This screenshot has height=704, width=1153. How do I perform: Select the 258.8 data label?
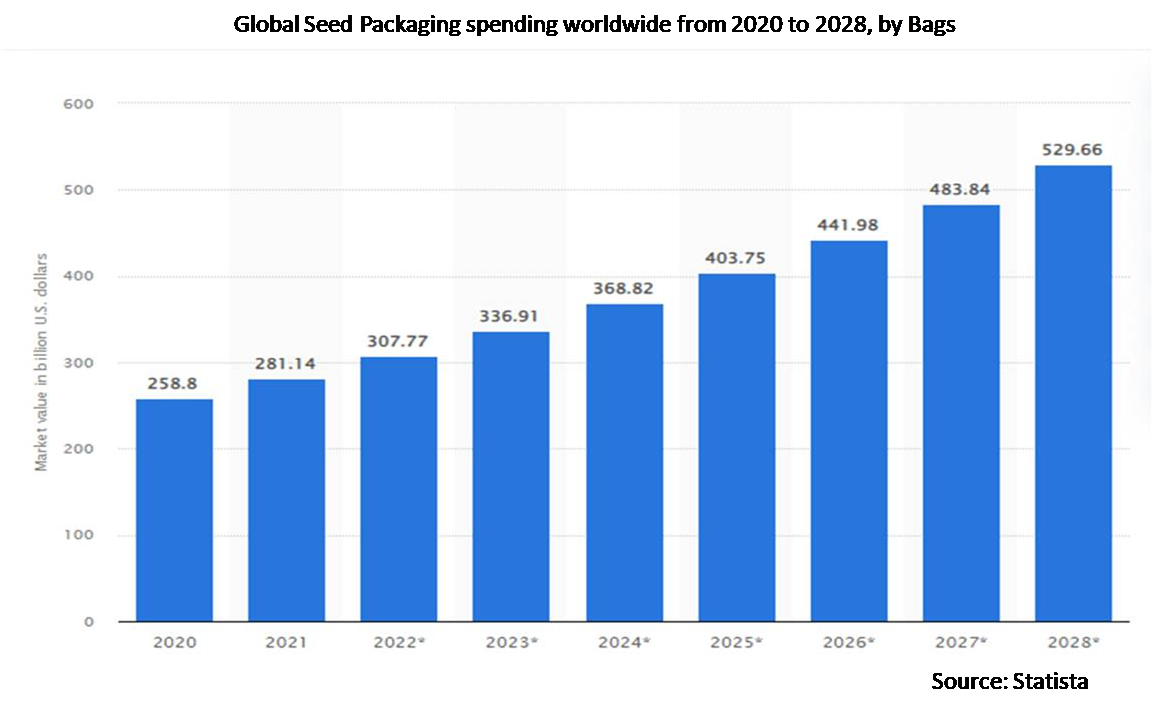click(174, 383)
